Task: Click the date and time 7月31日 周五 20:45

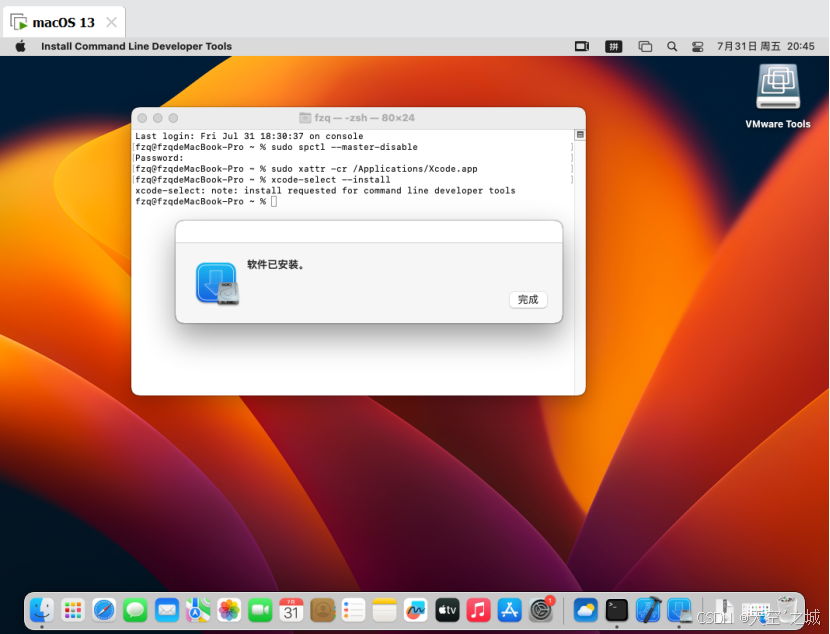Action: click(765, 47)
